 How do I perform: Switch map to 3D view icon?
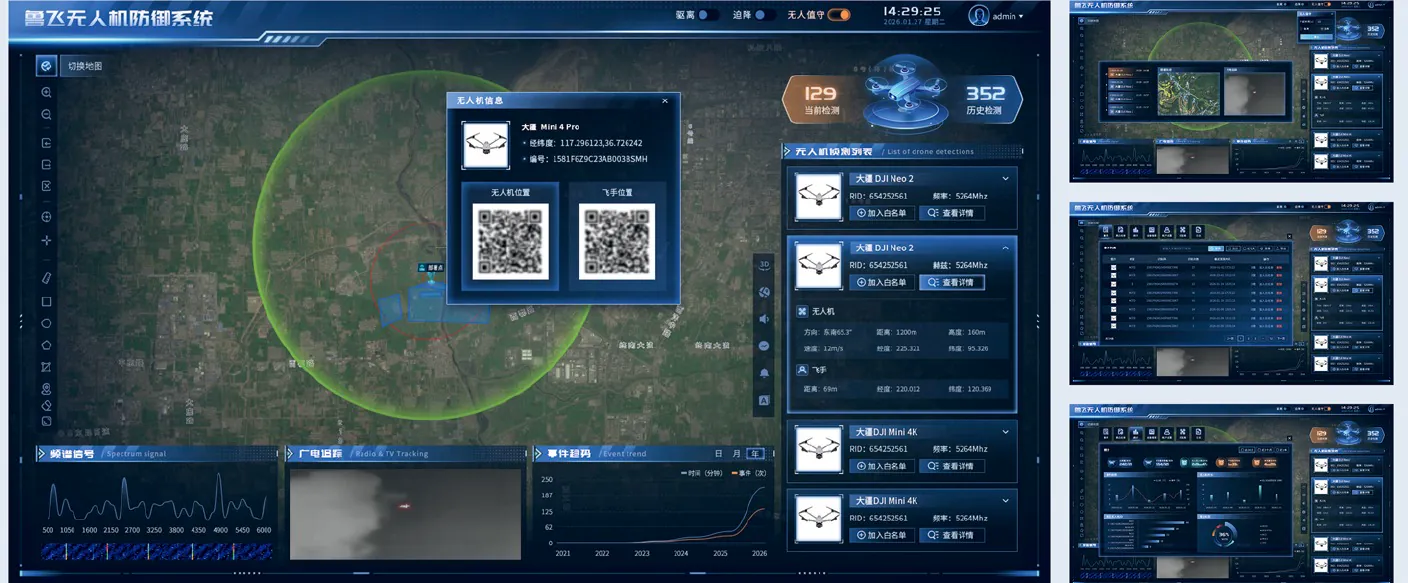pyautogui.click(x=764, y=265)
